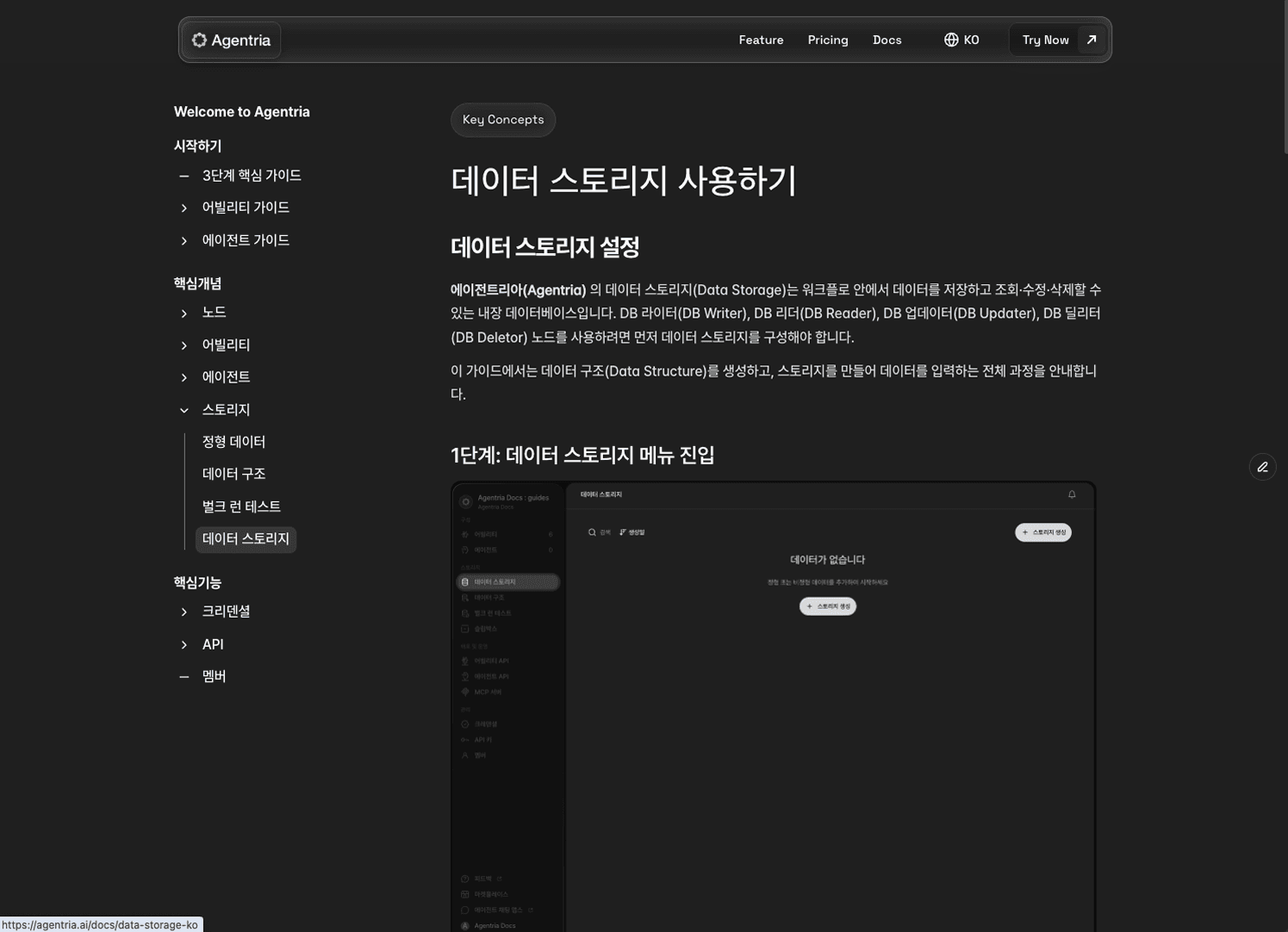Screen dimensions: 1288x932
Task: Click the dash icon beside 멤버
Action: point(184,677)
